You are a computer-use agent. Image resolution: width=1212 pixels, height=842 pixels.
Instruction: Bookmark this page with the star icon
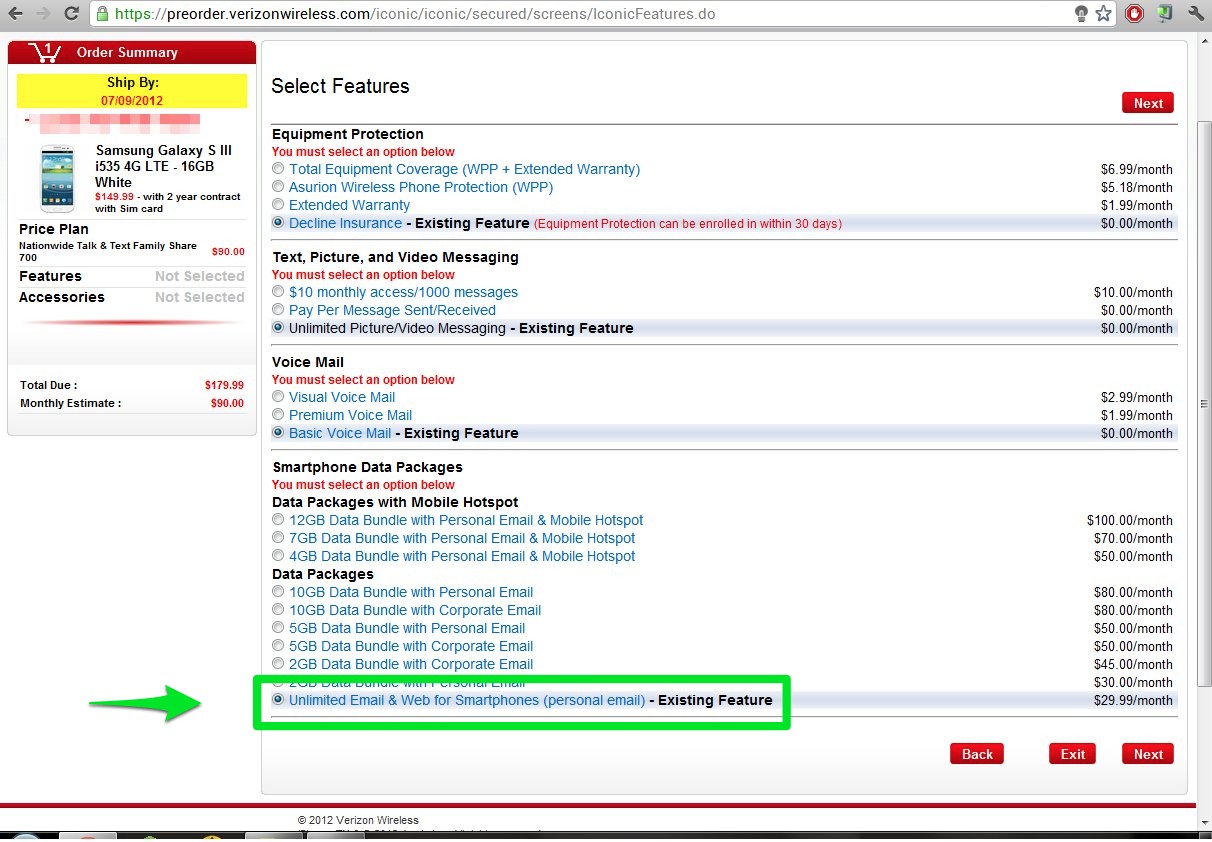point(1103,14)
